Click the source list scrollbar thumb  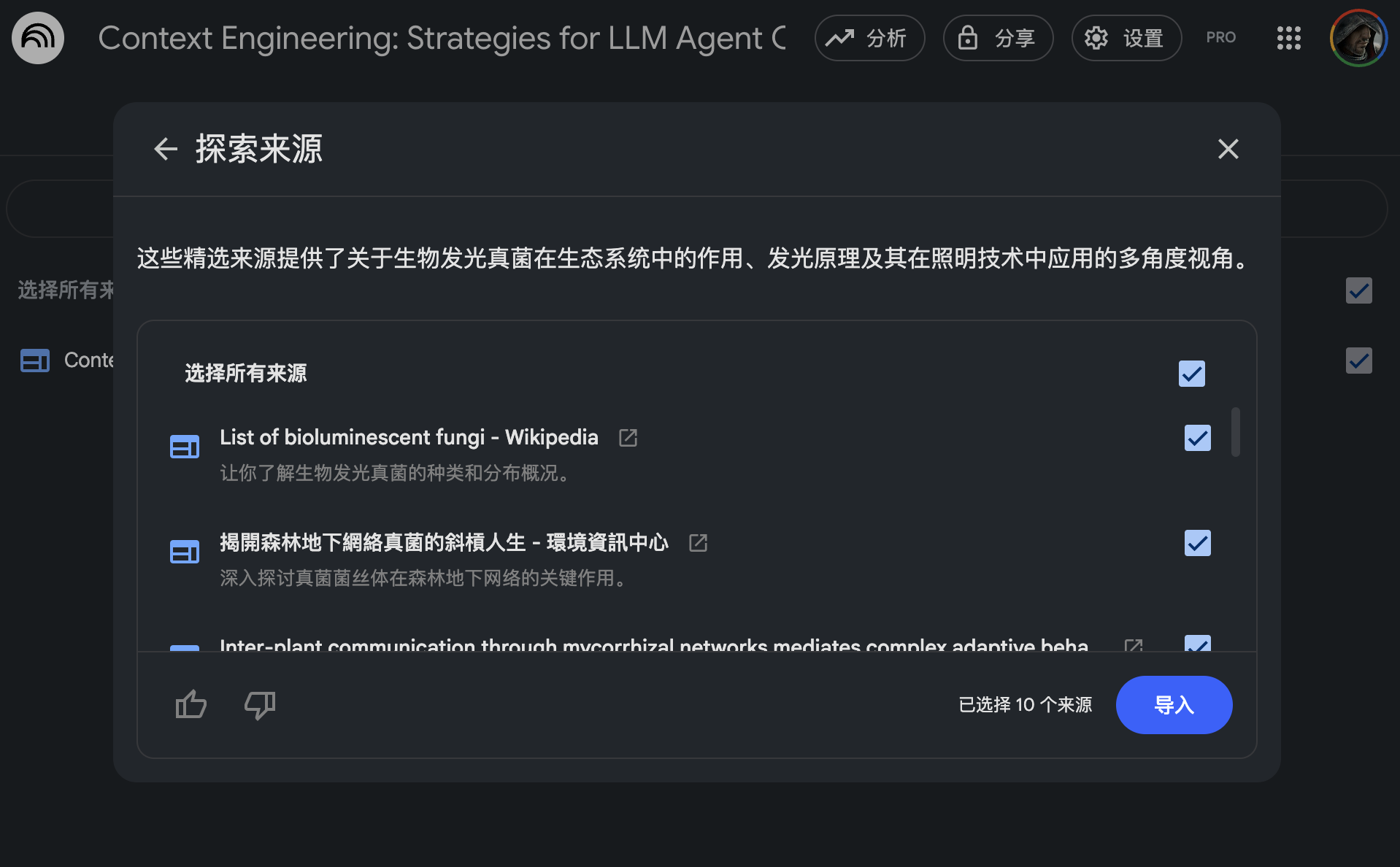coord(1236,432)
